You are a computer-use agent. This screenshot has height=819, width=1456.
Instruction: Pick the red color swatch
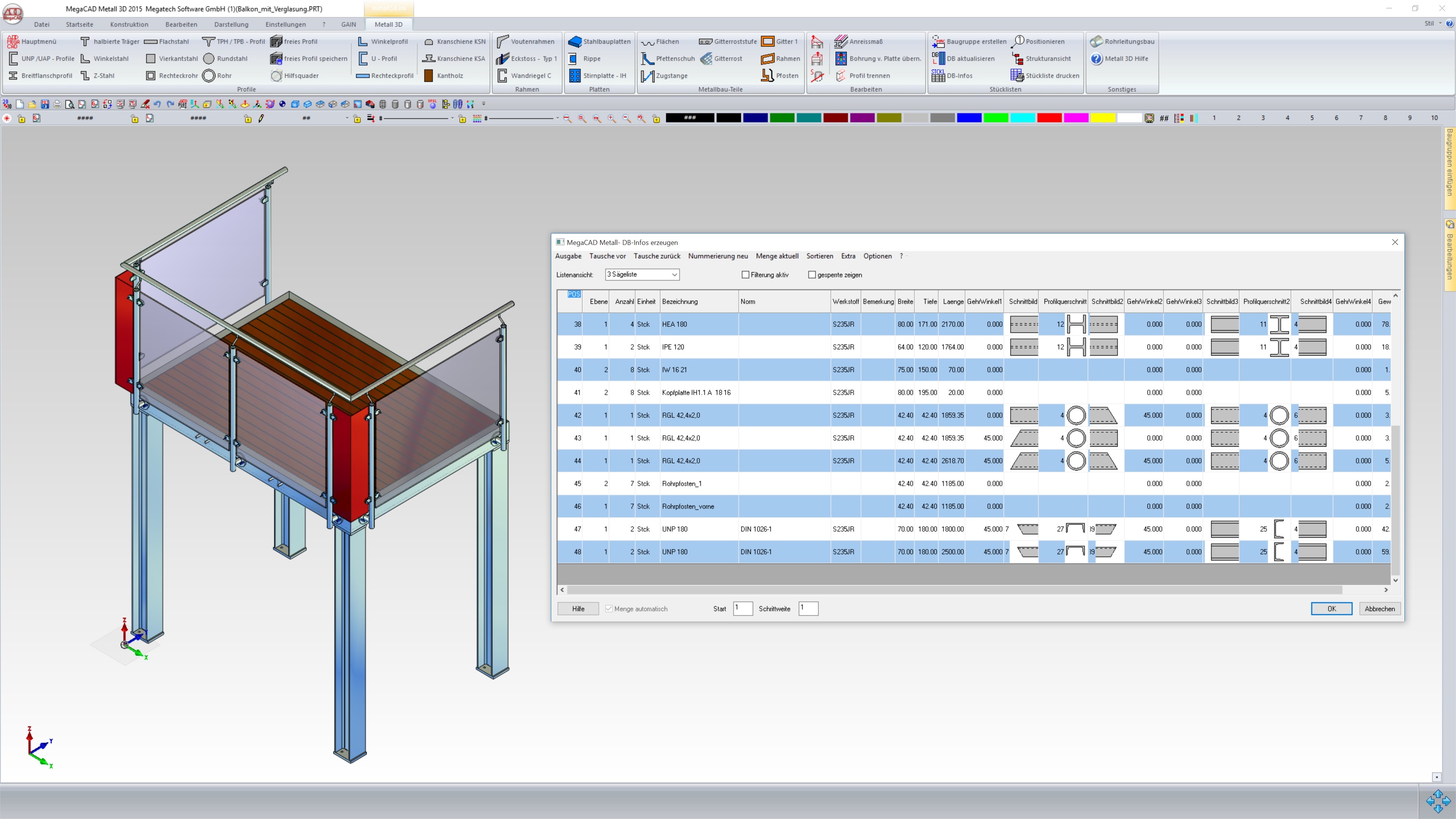click(1049, 118)
